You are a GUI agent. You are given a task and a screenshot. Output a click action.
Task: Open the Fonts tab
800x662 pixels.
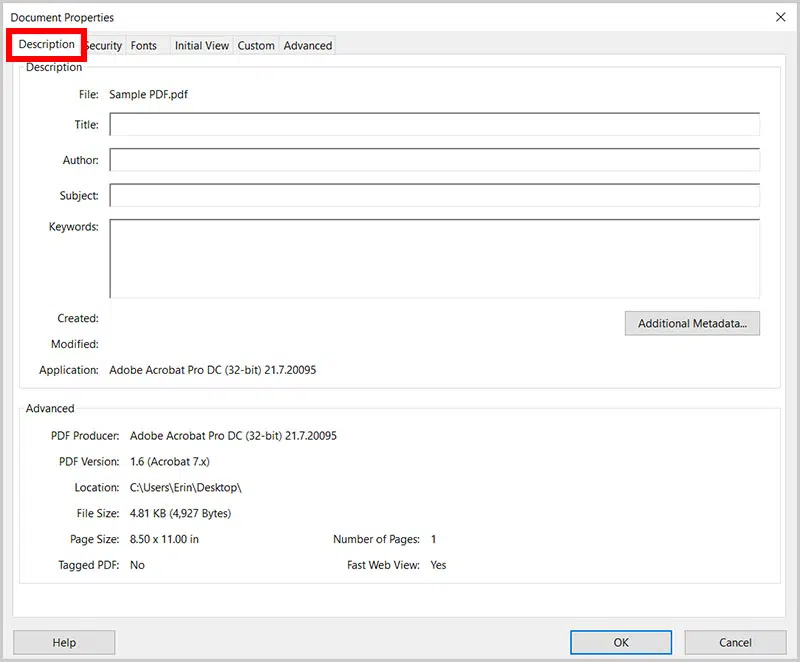(144, 45)
